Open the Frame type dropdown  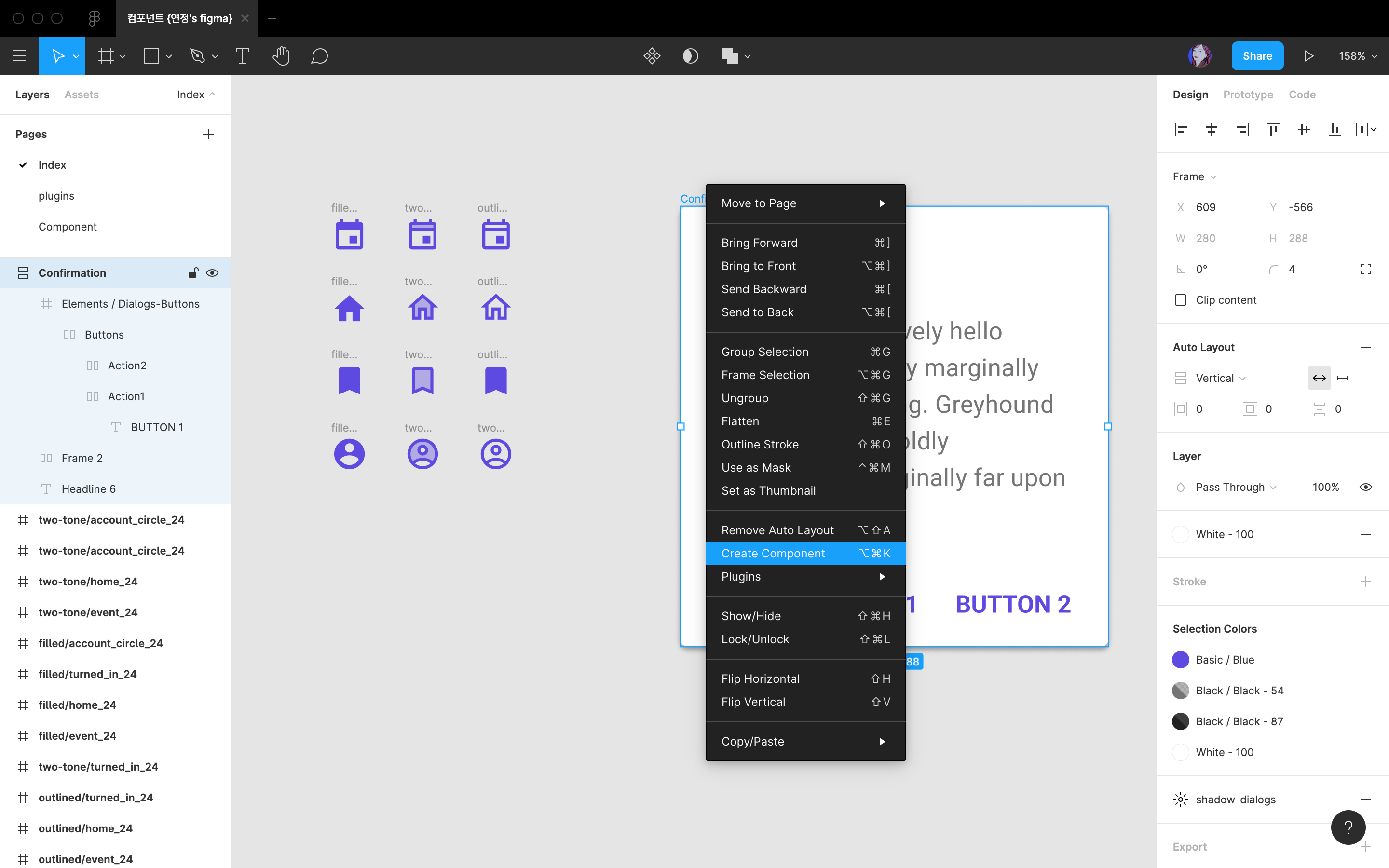point(1195,176)
